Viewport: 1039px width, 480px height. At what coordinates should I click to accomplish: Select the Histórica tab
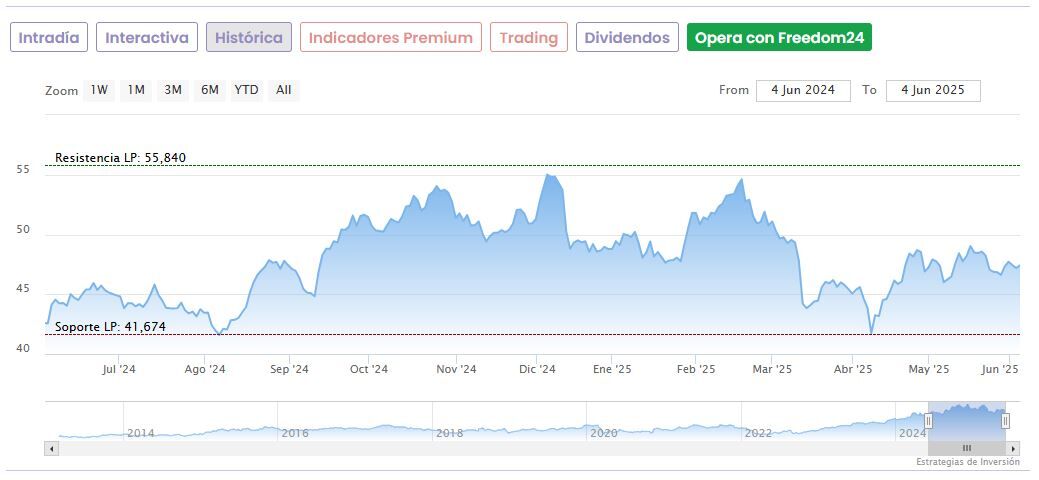249,38
